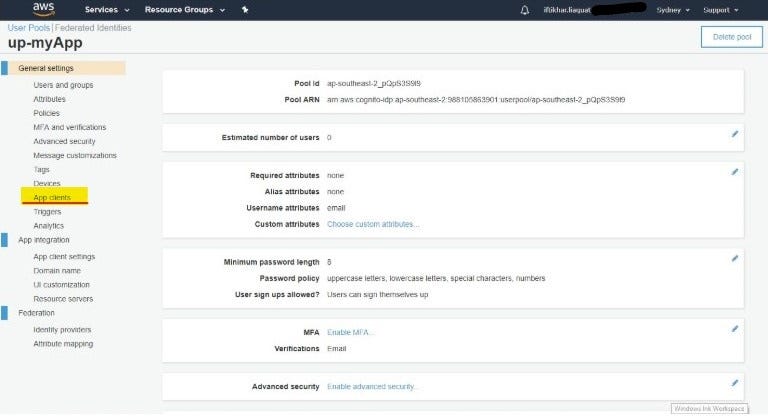Screen dimensions: 768x416
Task: Click 'Users can sign themselves up' text
Action: (378, 295)
